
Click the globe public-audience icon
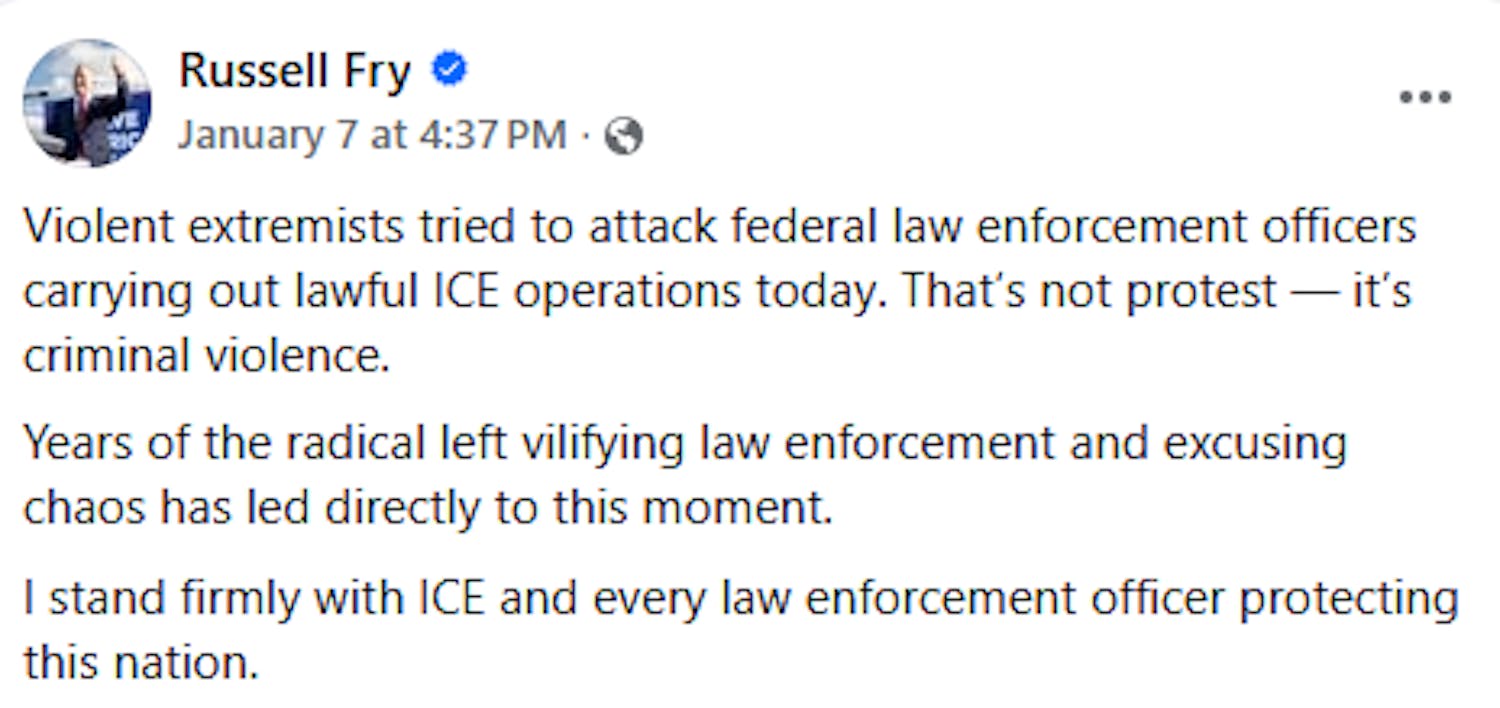tap(624, 135)
